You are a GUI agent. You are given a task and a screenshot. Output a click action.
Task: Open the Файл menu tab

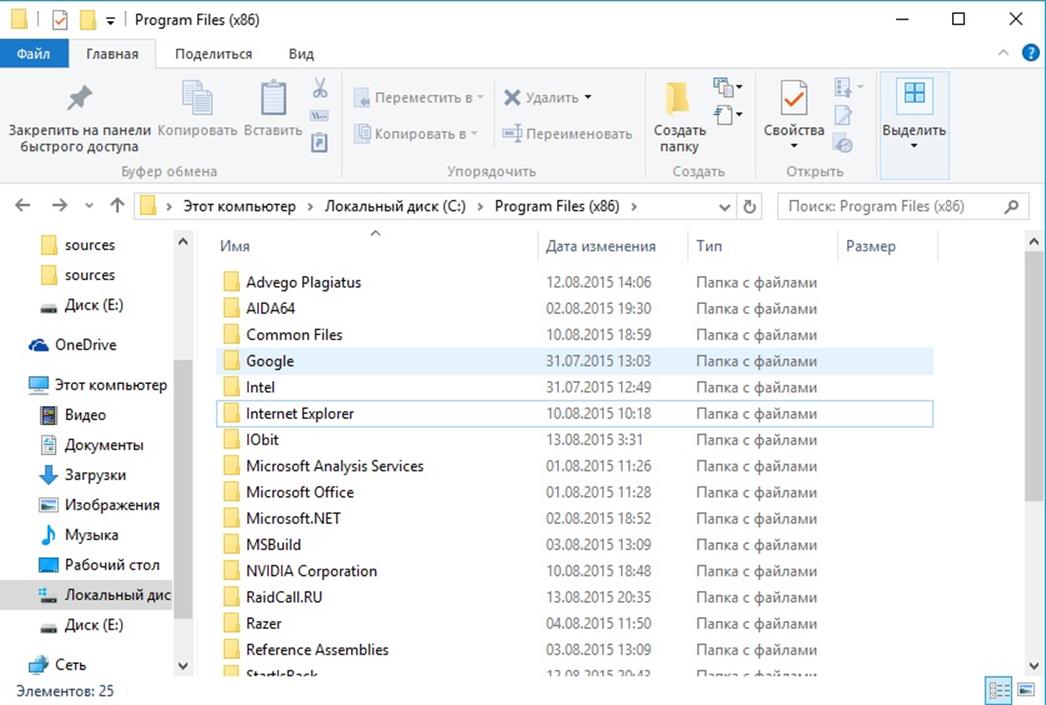pos(33,53)
